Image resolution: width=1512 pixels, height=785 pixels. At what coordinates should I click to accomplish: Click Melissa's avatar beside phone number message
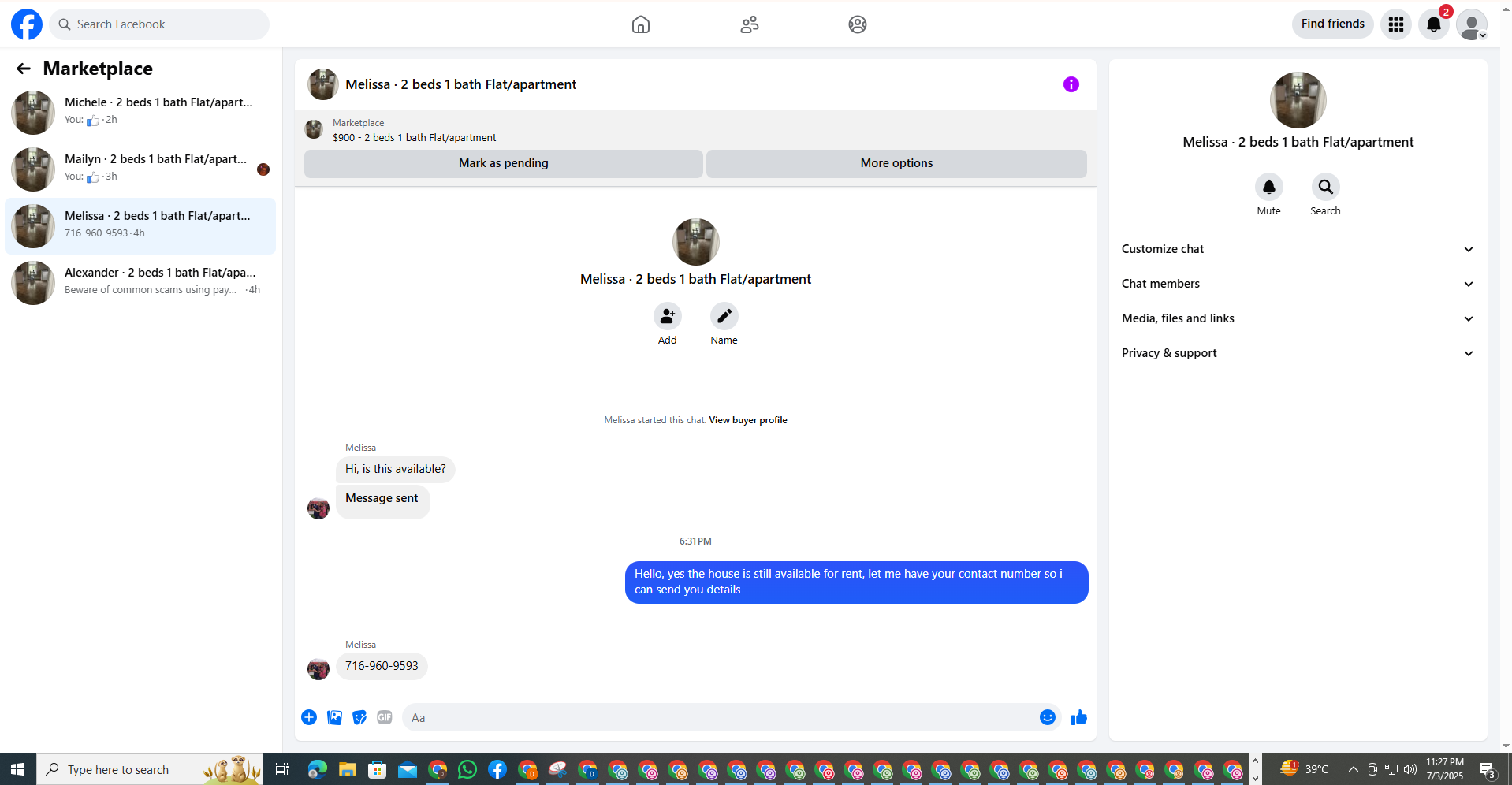click(318, 669)
